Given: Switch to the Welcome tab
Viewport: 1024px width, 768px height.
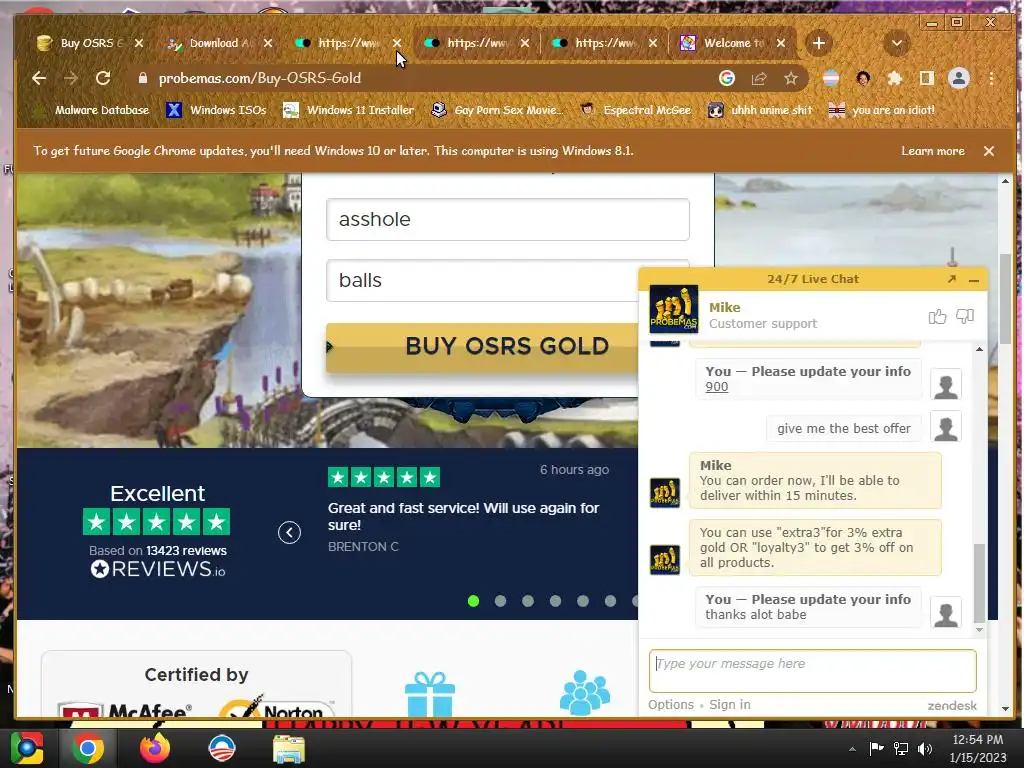Looking at the screenshot, I should (x=724, y=43).
